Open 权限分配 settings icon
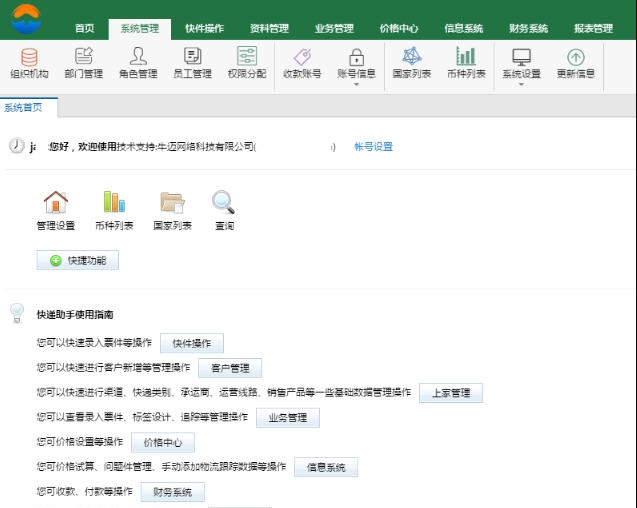 pyautogui.click(x=246, y=58)
